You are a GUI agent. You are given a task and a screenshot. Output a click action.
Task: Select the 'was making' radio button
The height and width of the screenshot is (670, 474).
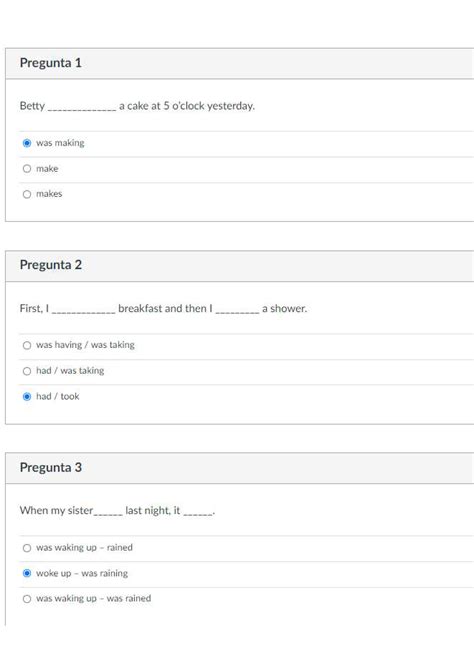(x=27, y=143)
